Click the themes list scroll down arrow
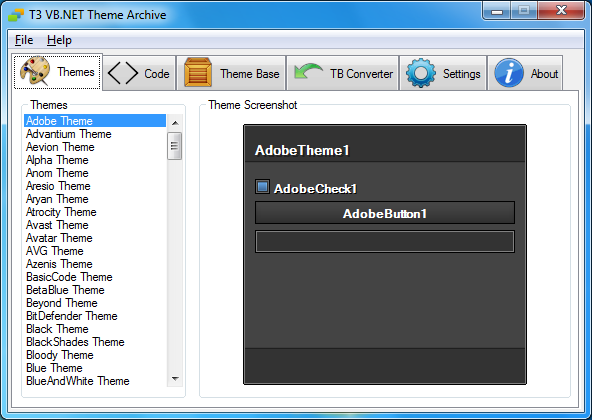 (x=175, y=378)
